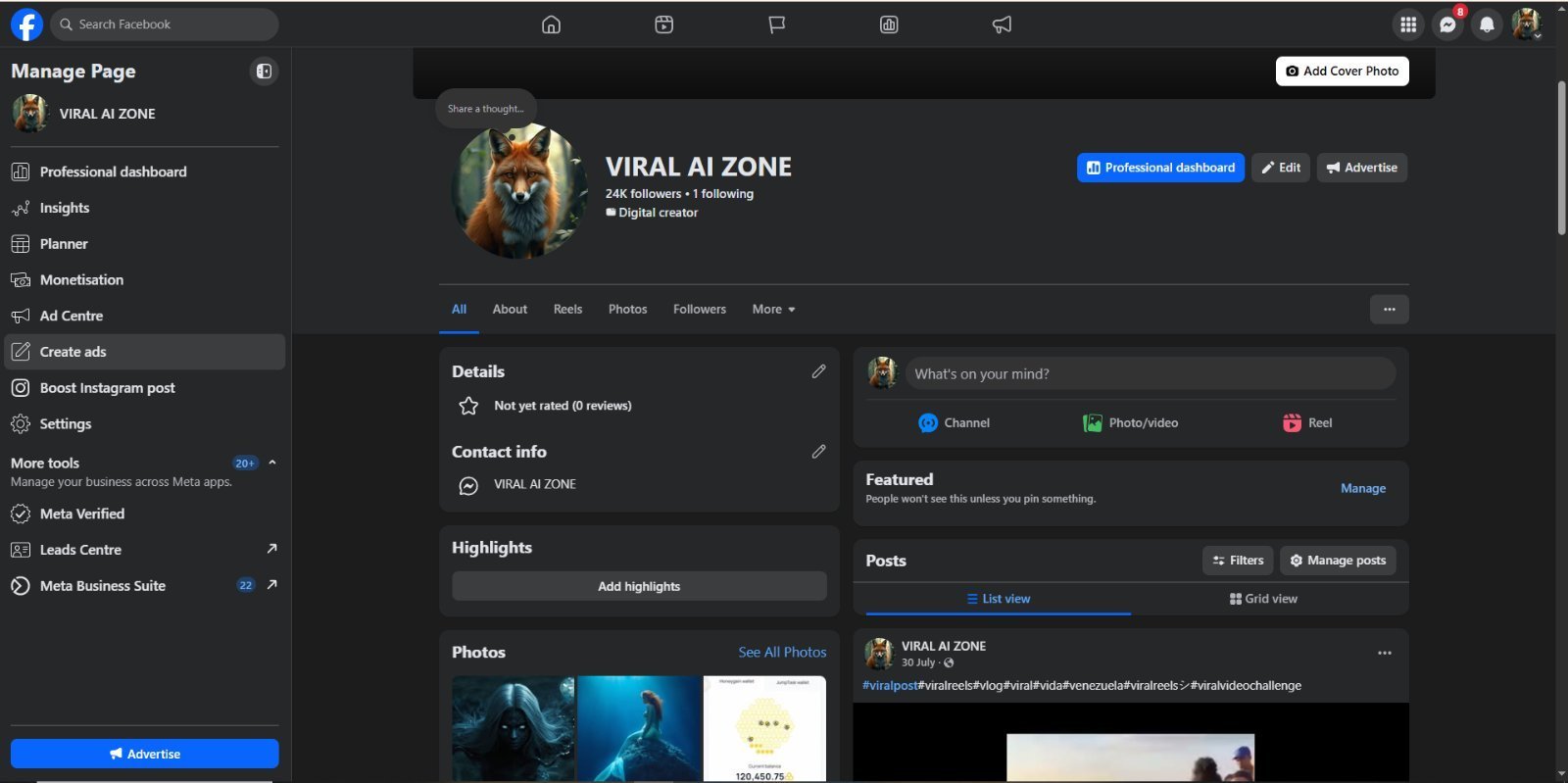Collapse the Manage Page sidebar panel
Image resolution: width=1568 pixels, height=783 pixels.
[x=265, y=71]
